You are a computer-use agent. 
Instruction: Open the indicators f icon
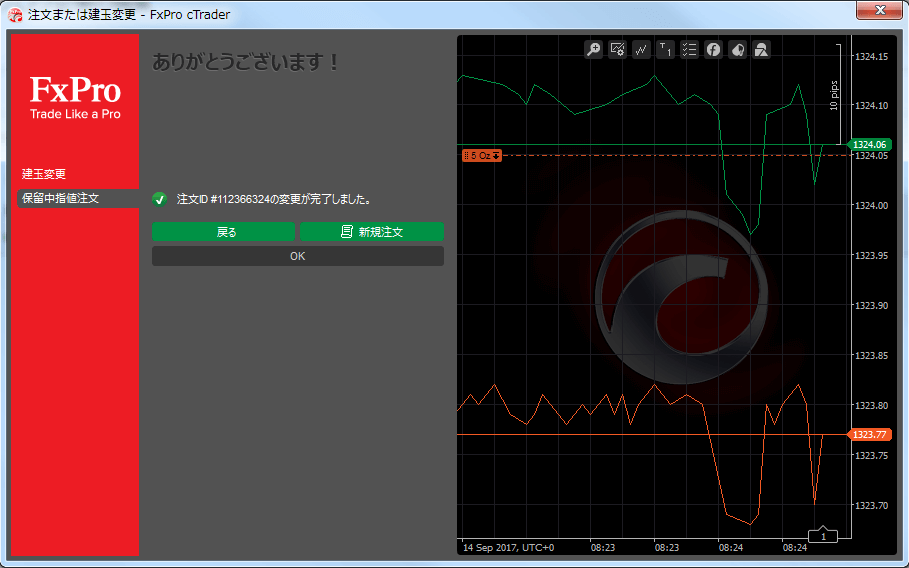pyautogui.click(x=713, y=50)
